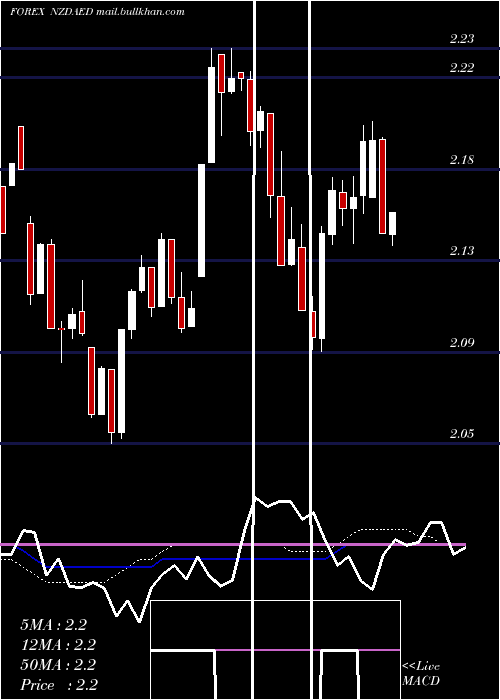Click the 2.18 price axis label
The image size is (500, 700).
click(x=462, y=159)
